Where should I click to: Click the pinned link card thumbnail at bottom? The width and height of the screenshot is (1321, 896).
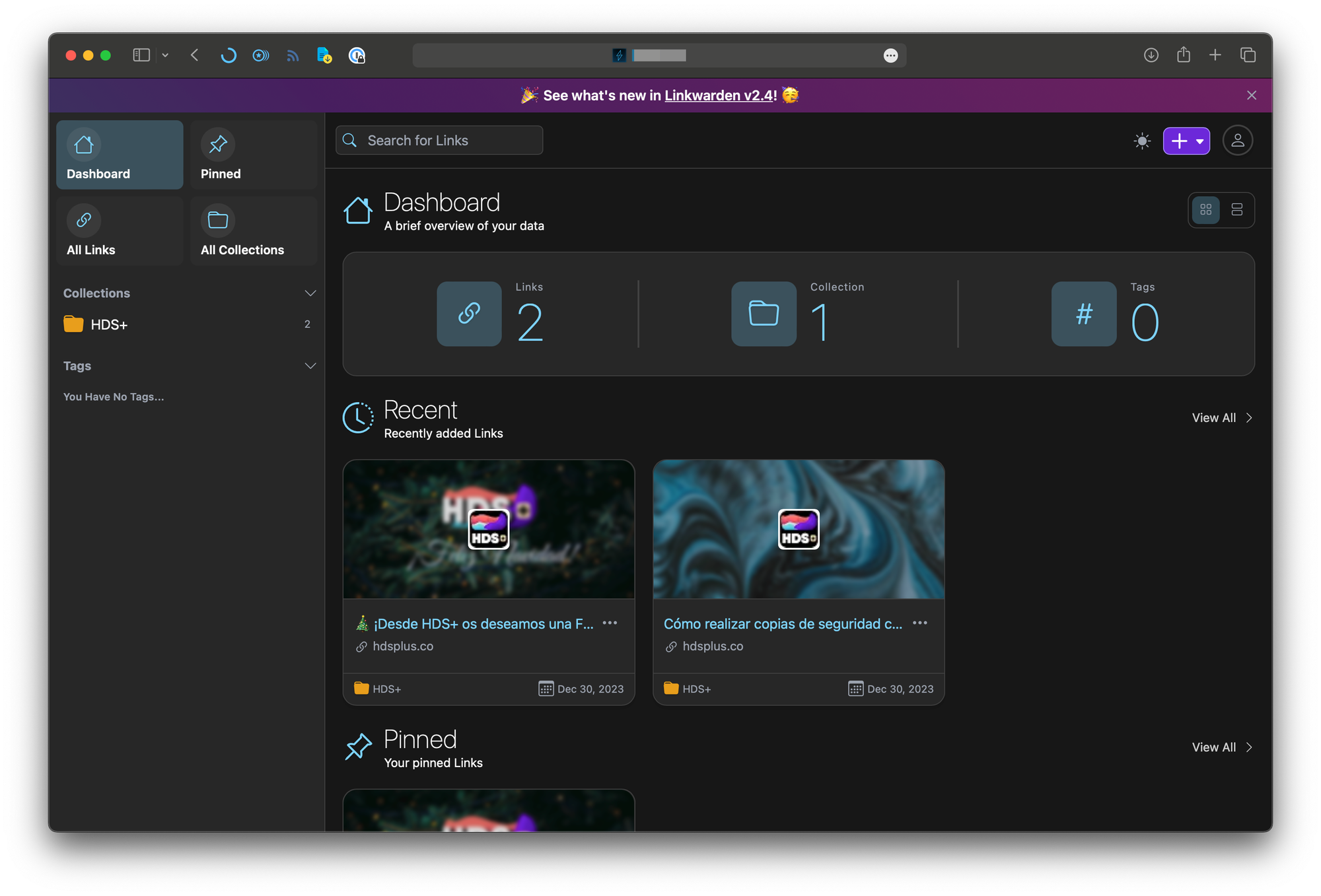489,811
